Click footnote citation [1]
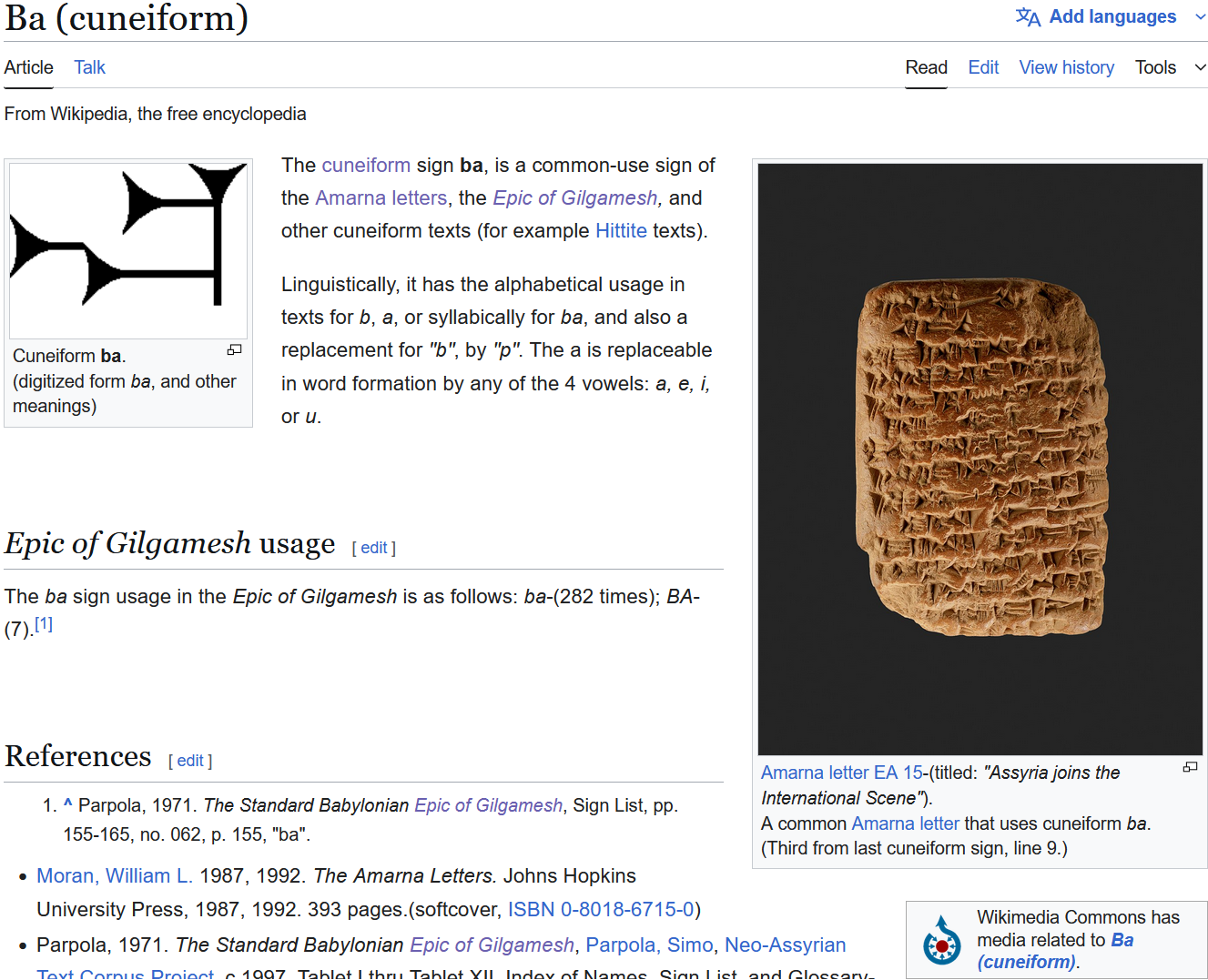This screenshot has height=980, width=1208. [44, 624]
